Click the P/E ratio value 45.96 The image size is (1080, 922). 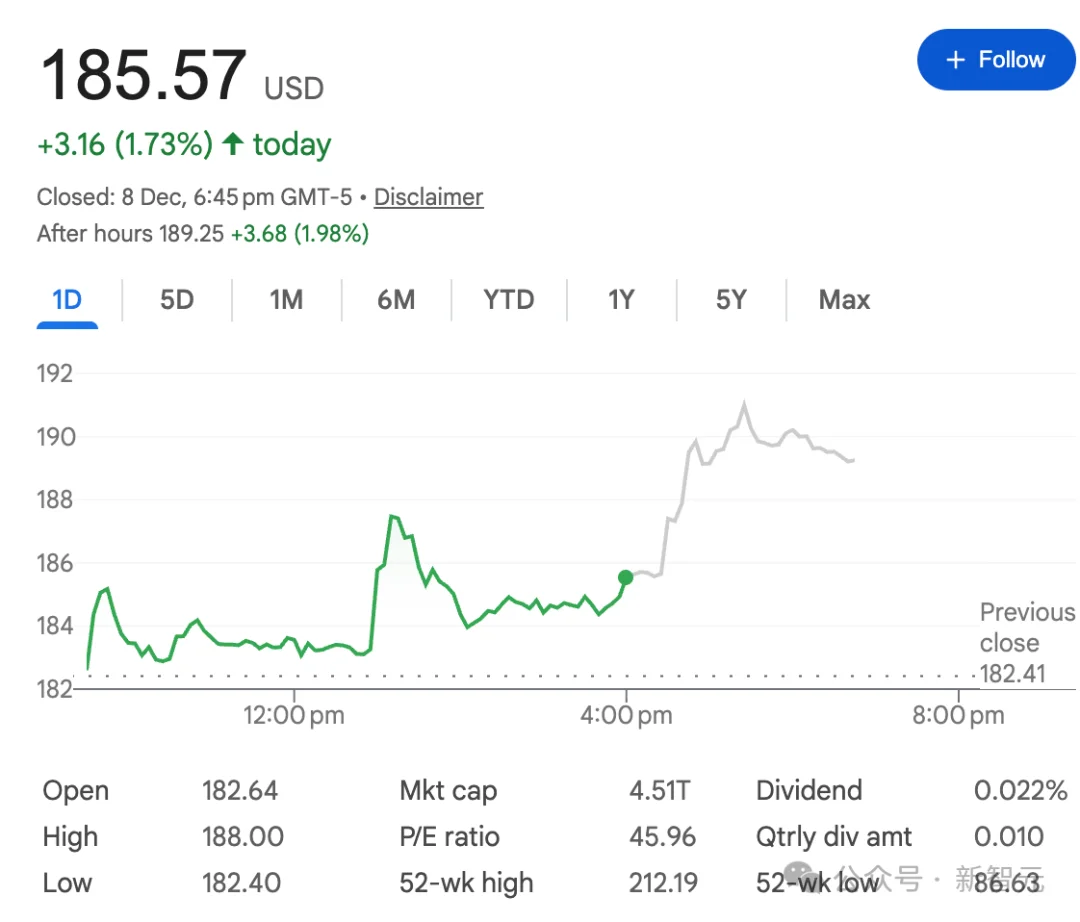click(661, 836)
